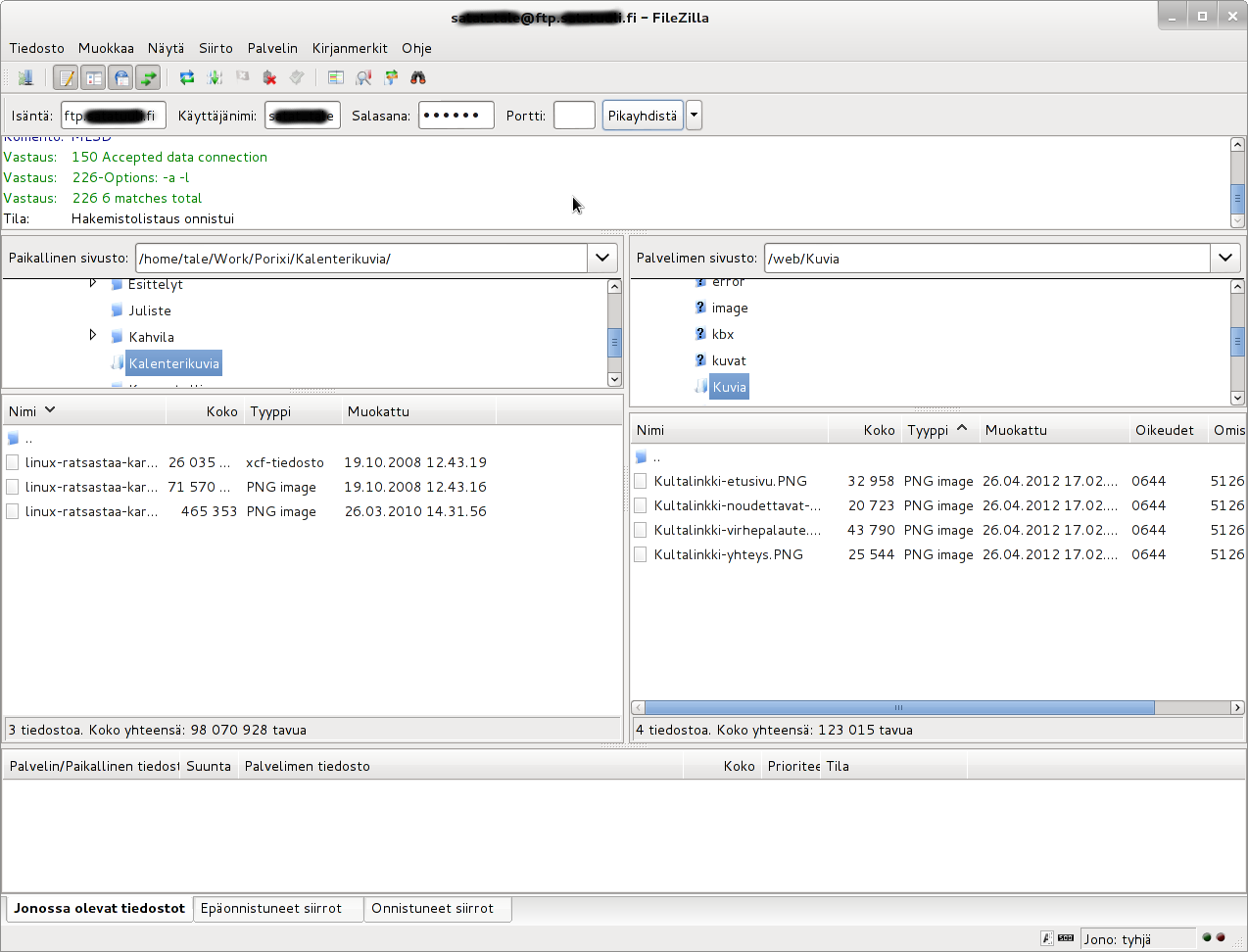Viewport: 1248px width, 952px height.
Task: Open the Siirto menu
Action: click(x=216, y=48)
